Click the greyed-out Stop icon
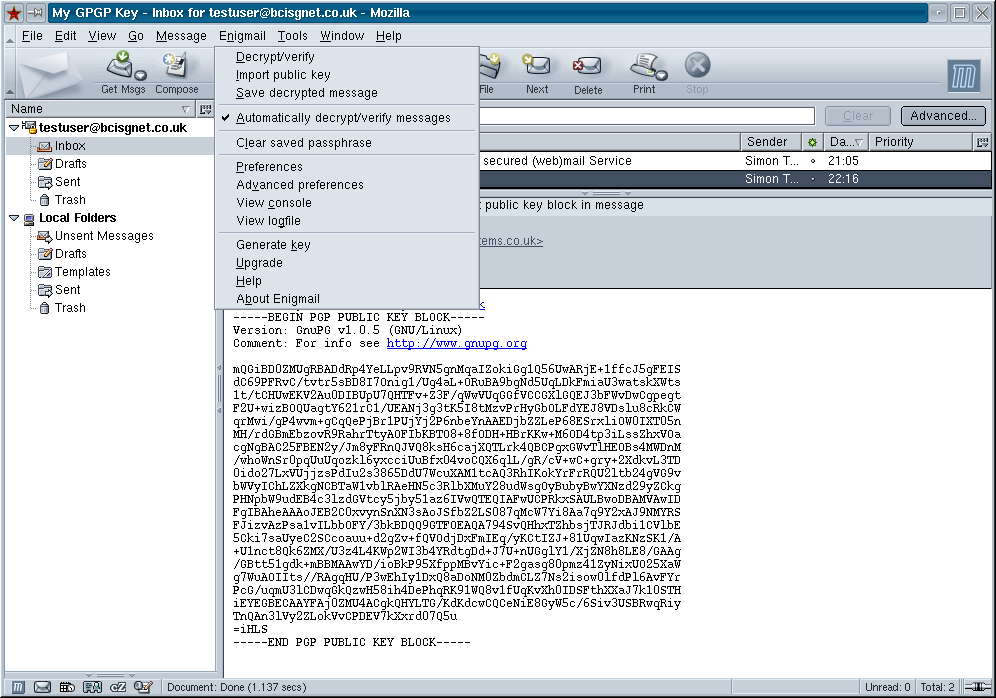The image size is (996, 698). click(x=697, y=65)
